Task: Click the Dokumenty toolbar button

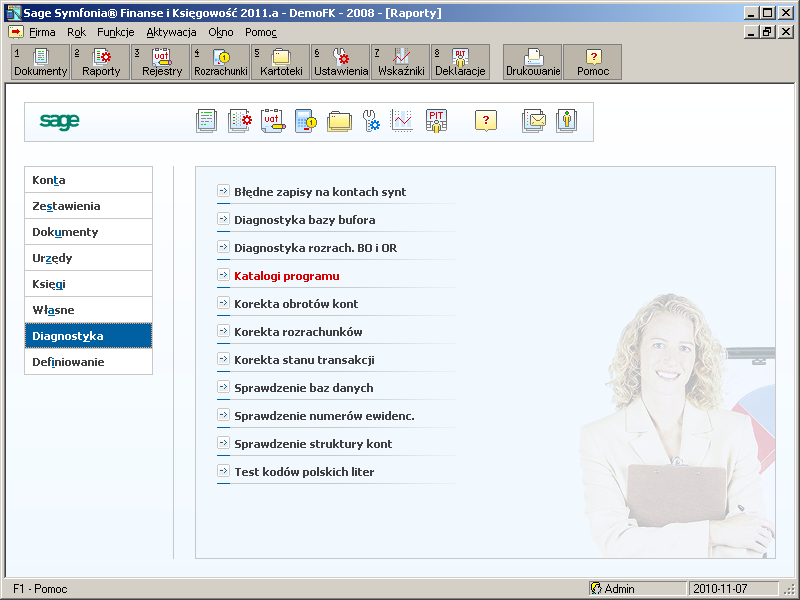Action: (x=40, y=63)
